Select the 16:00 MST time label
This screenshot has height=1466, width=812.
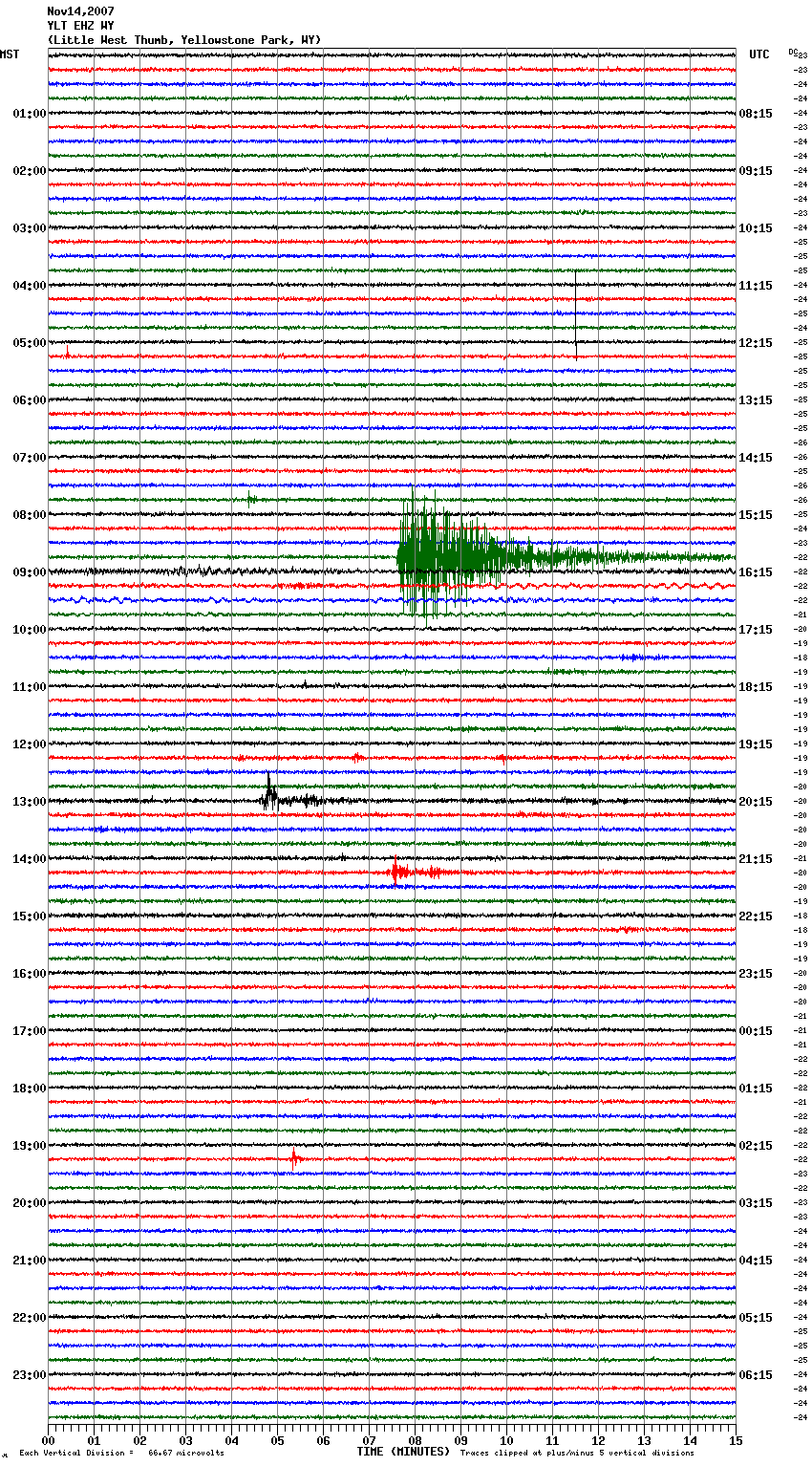point(30,974)
